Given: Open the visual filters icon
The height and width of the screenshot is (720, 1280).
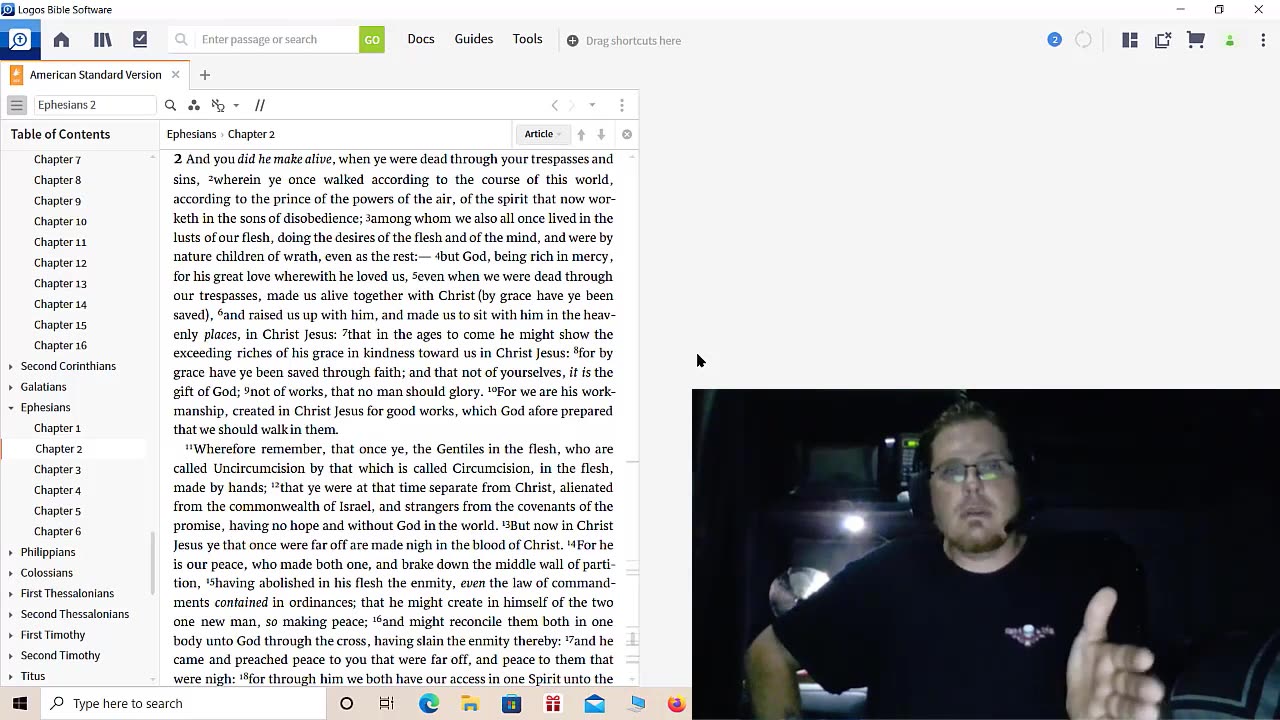Looking at the screenshot, I should click(194, 105).
